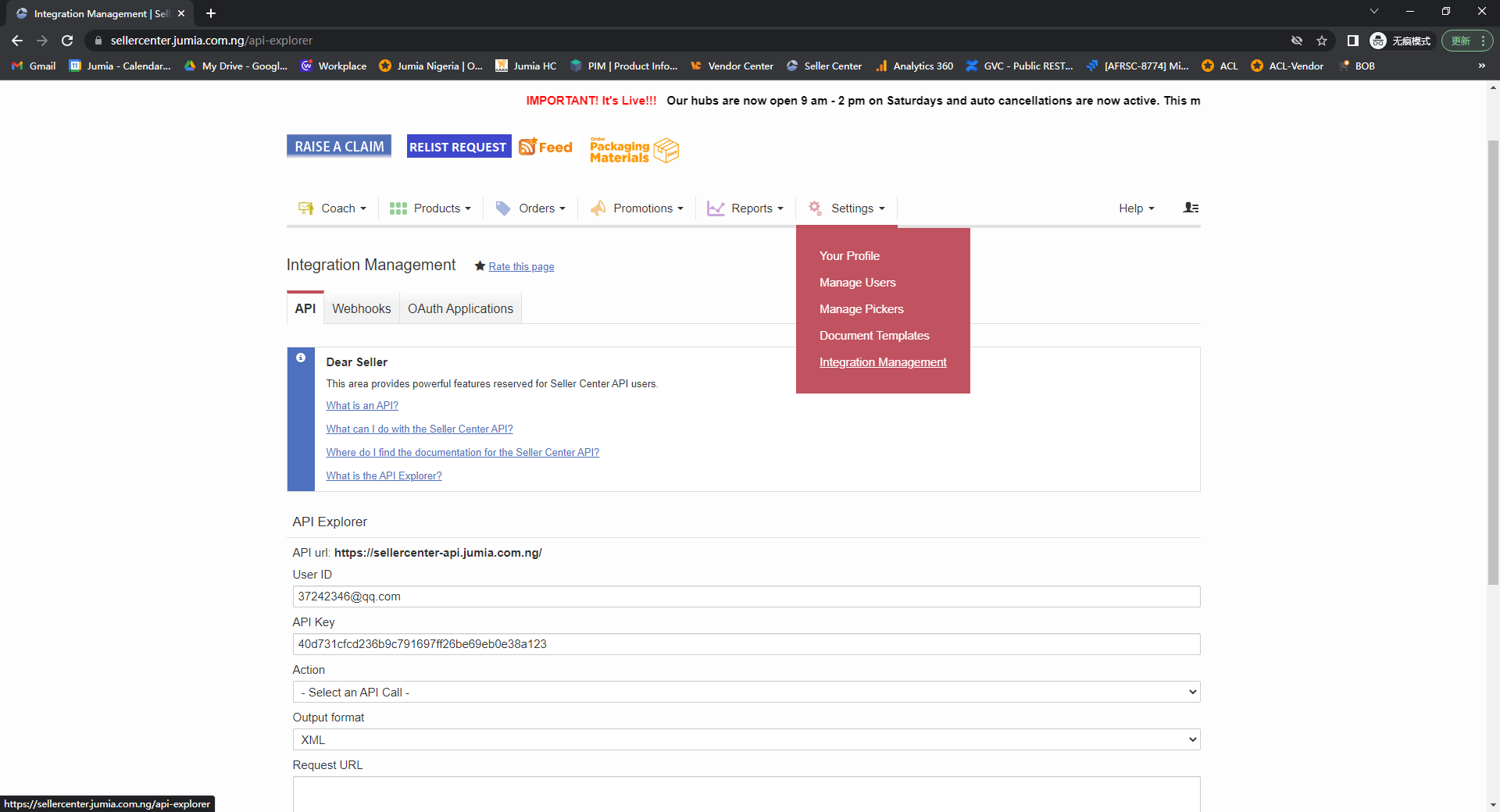The image size is (1500, 812).
Task: Expand the Orders menu
Action: 530,208
